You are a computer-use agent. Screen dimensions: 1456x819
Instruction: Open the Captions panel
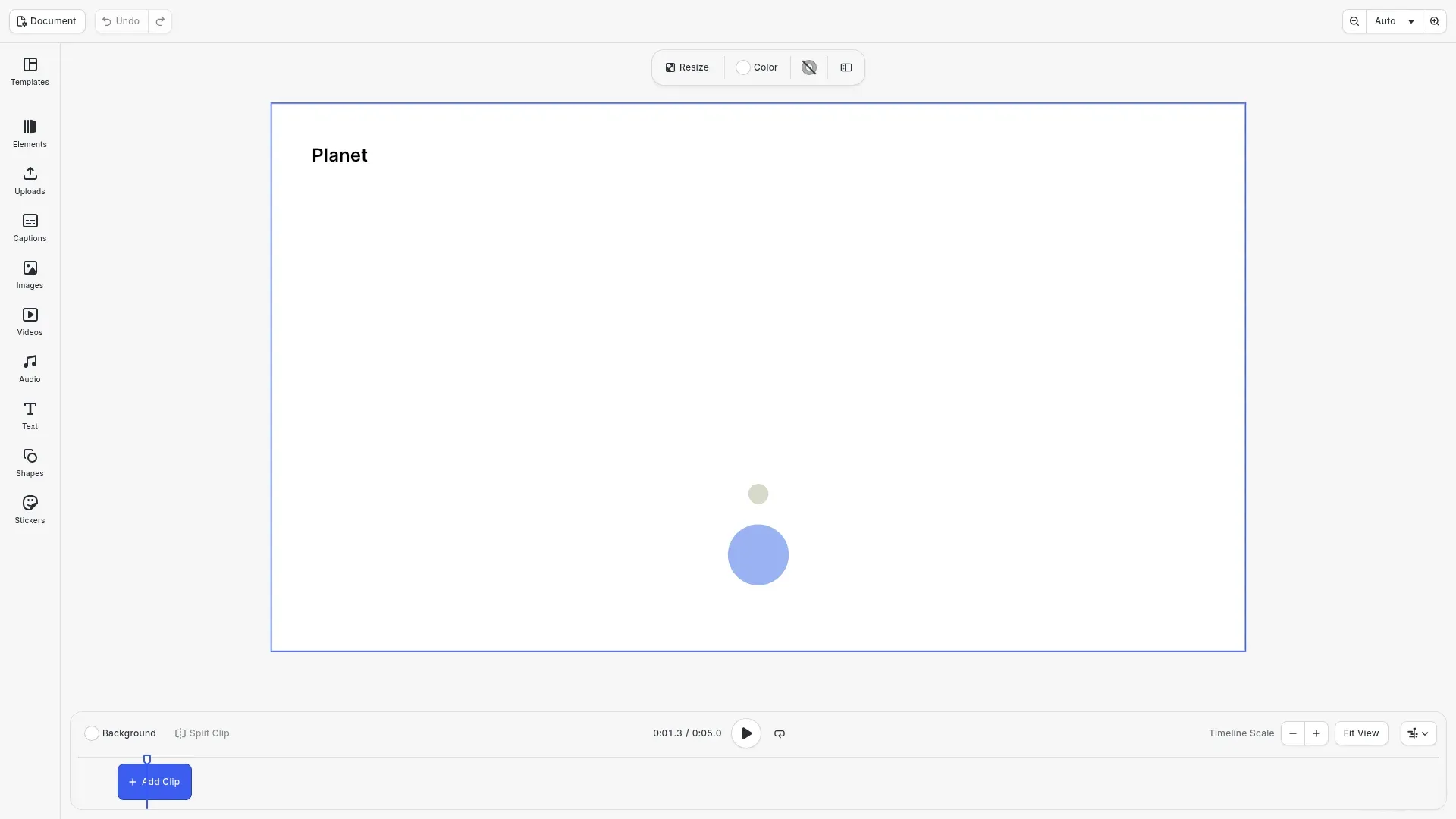pos(30,228)
